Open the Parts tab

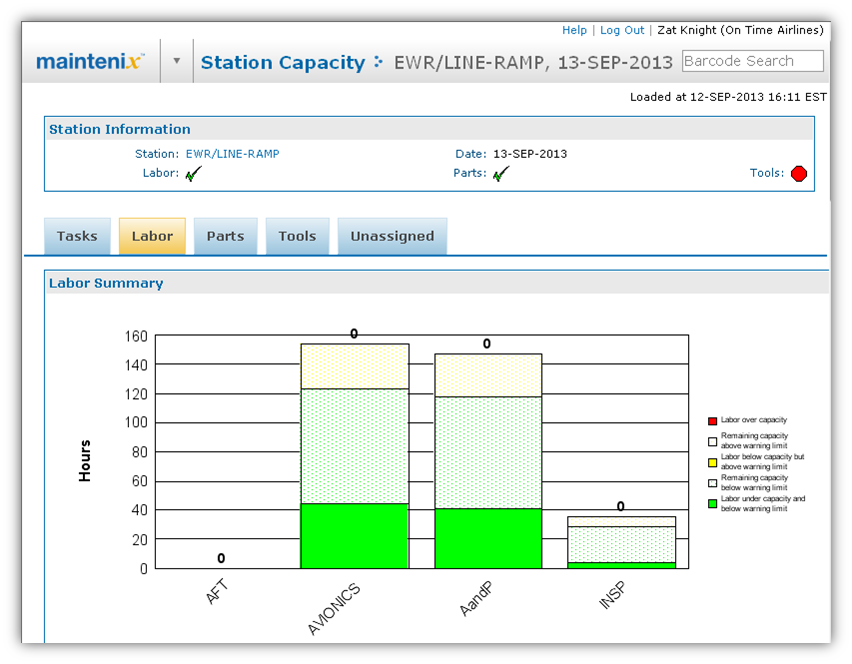coord(225,236)
